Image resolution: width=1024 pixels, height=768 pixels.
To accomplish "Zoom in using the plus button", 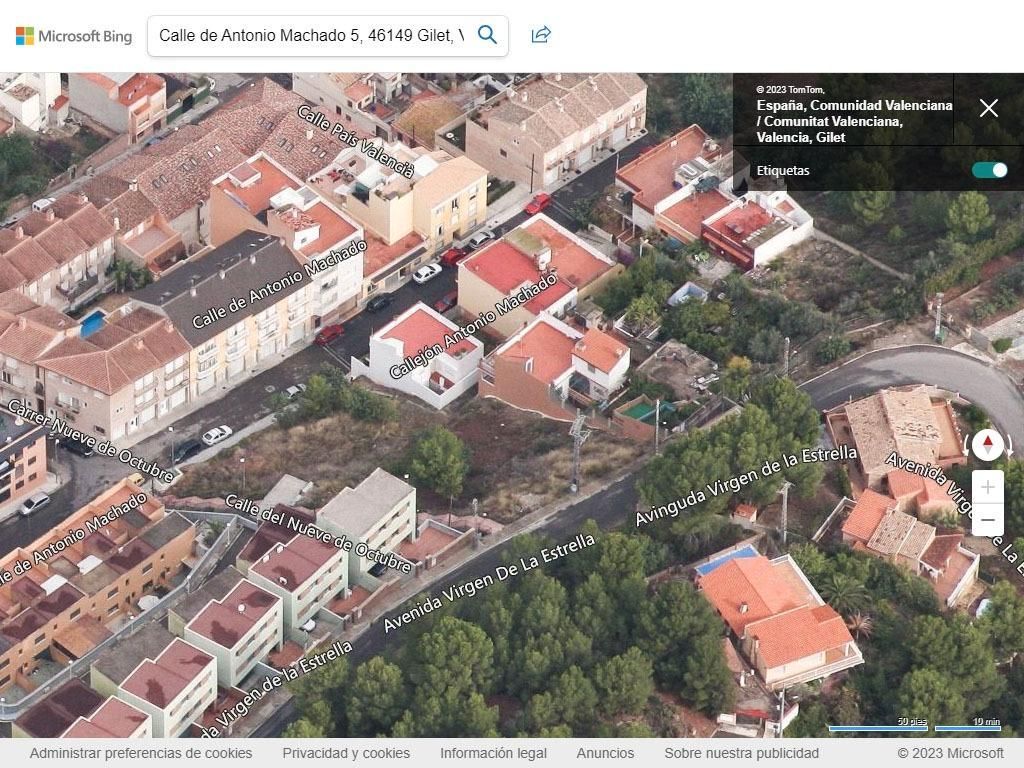I will coord(988,487).
